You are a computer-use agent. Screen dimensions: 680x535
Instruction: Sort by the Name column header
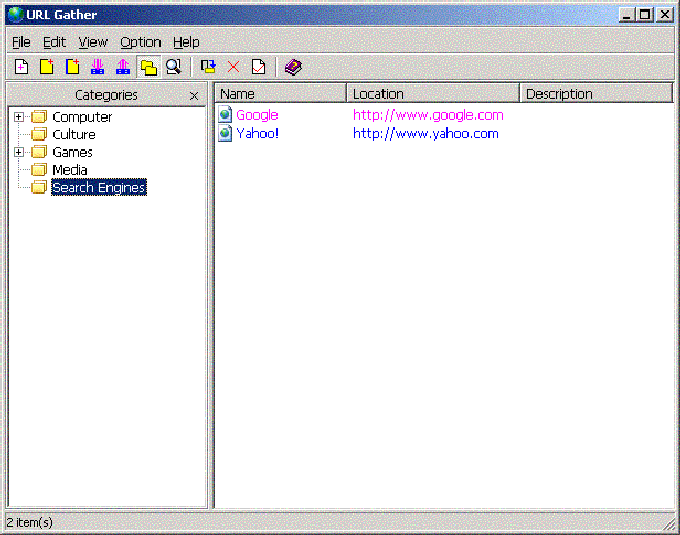point(281,94)
